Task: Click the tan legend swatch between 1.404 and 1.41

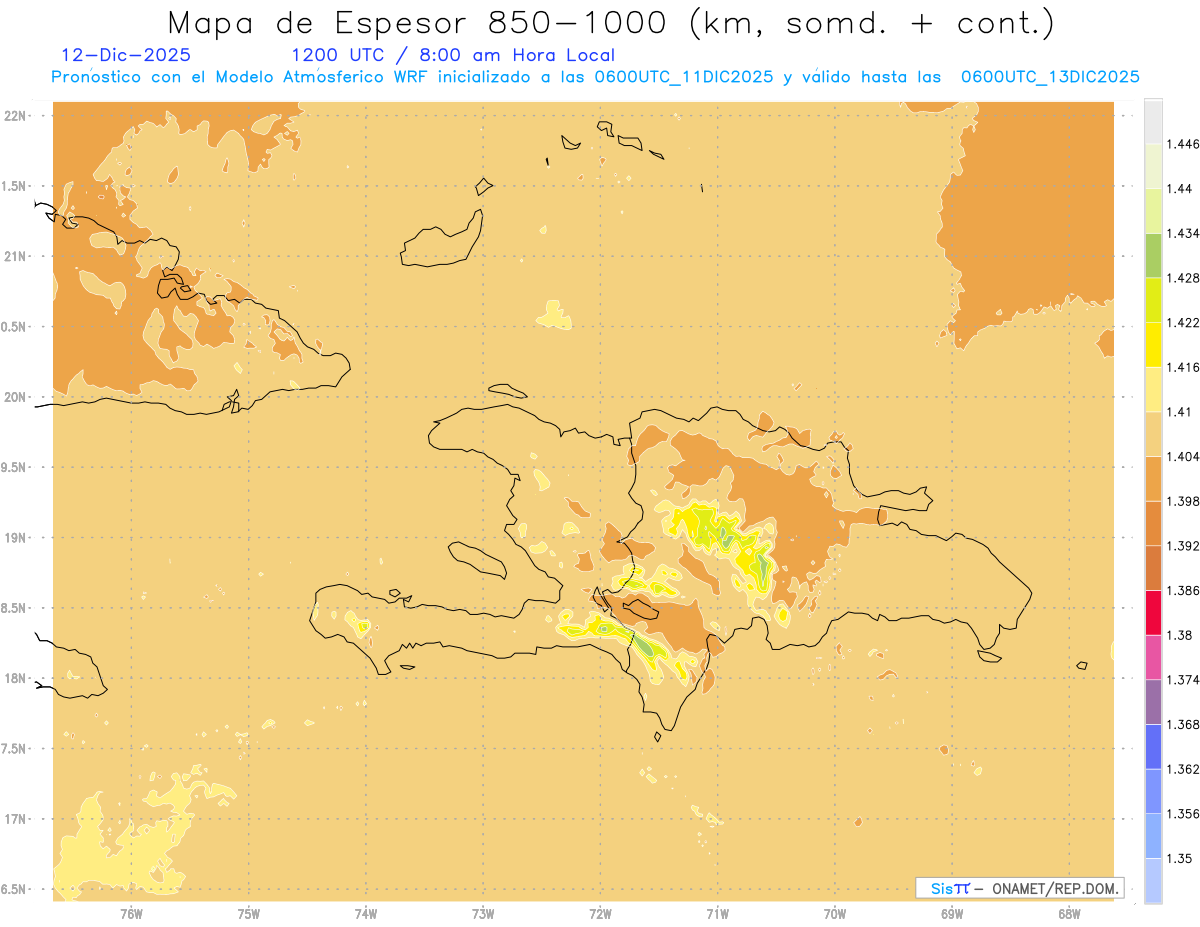Action: click(x=1153, y=434)
